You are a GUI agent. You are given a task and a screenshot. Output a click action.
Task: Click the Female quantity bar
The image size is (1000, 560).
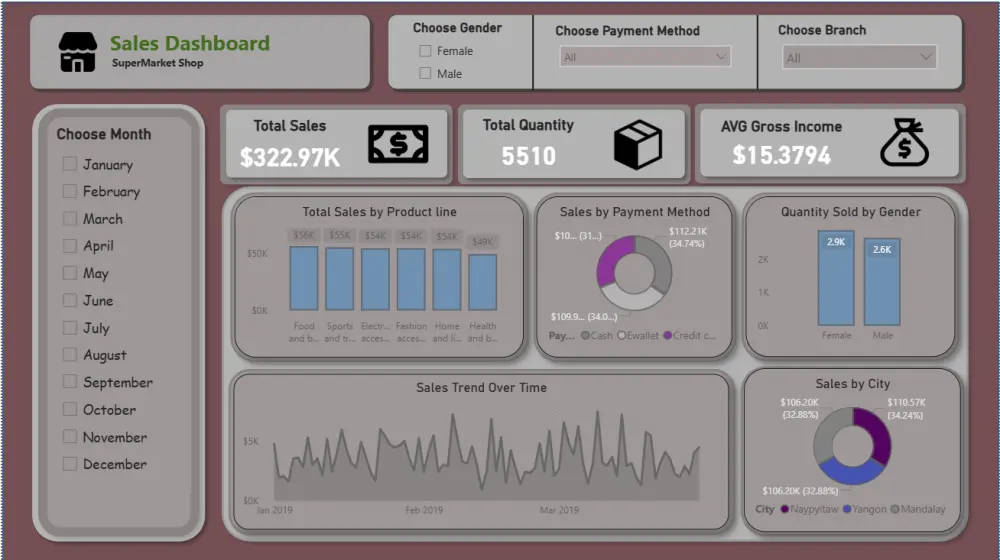click(x=835, y=278)
